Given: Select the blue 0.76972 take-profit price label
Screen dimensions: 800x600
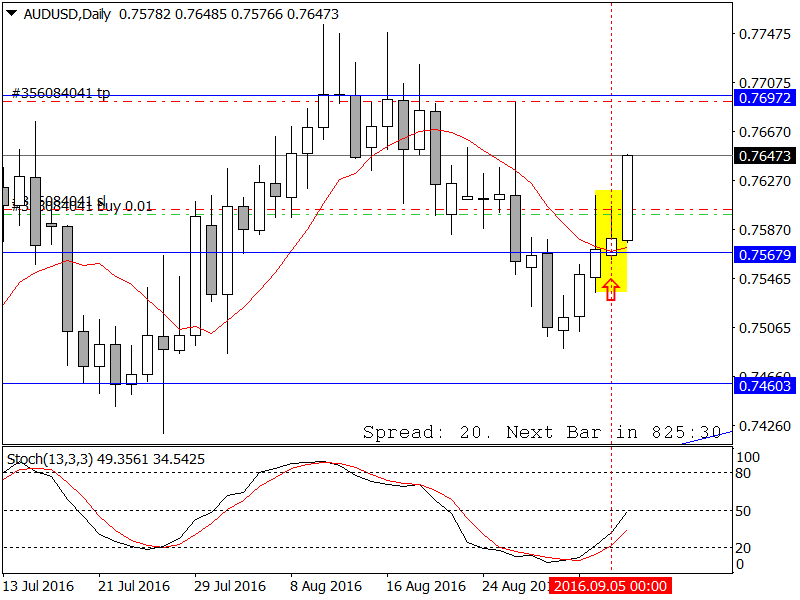Looking at the screenshot, I should click(764, 98).
